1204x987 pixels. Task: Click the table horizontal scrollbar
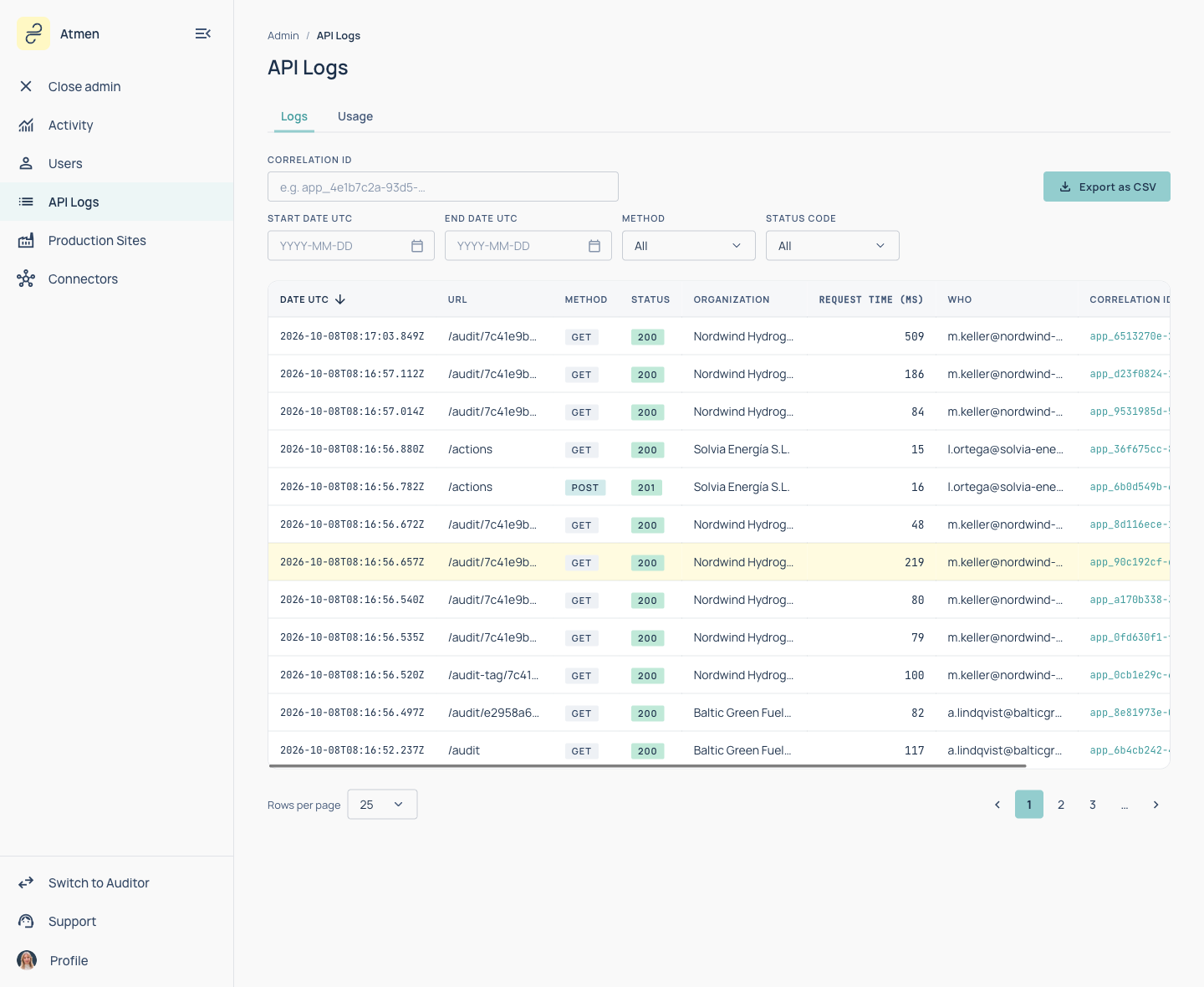click(648, 765)
